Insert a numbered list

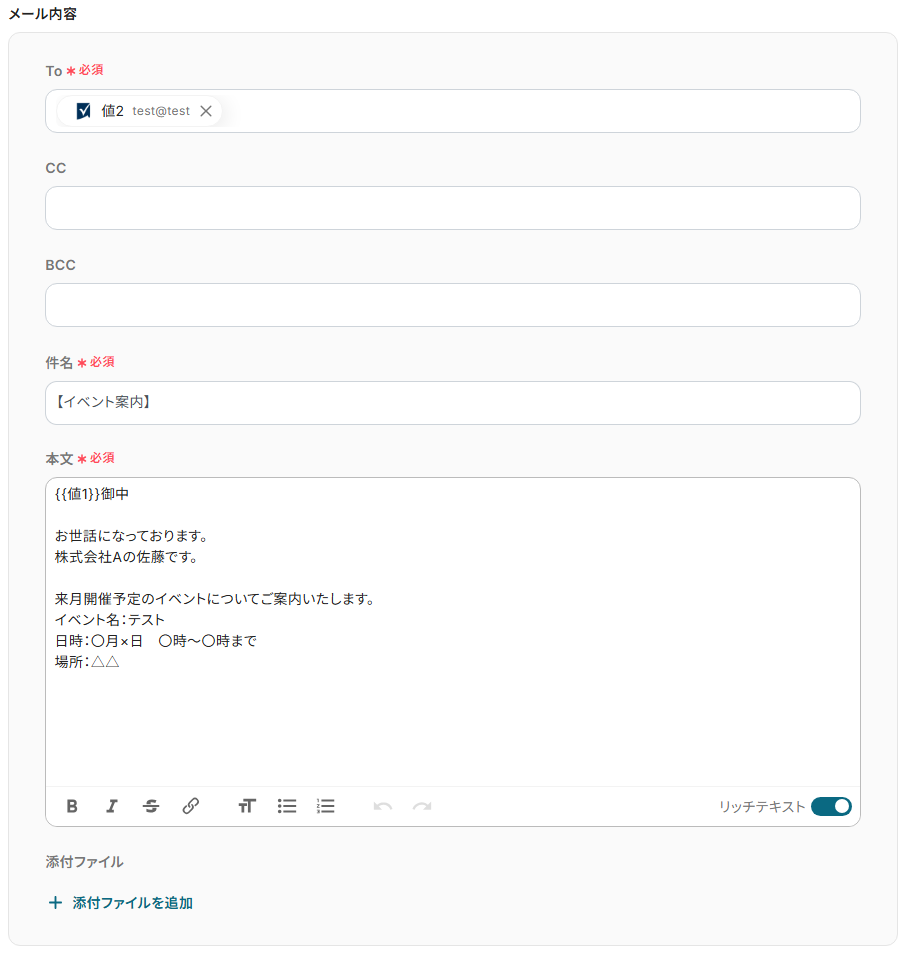pyautogui.click(x=326, y=806)
